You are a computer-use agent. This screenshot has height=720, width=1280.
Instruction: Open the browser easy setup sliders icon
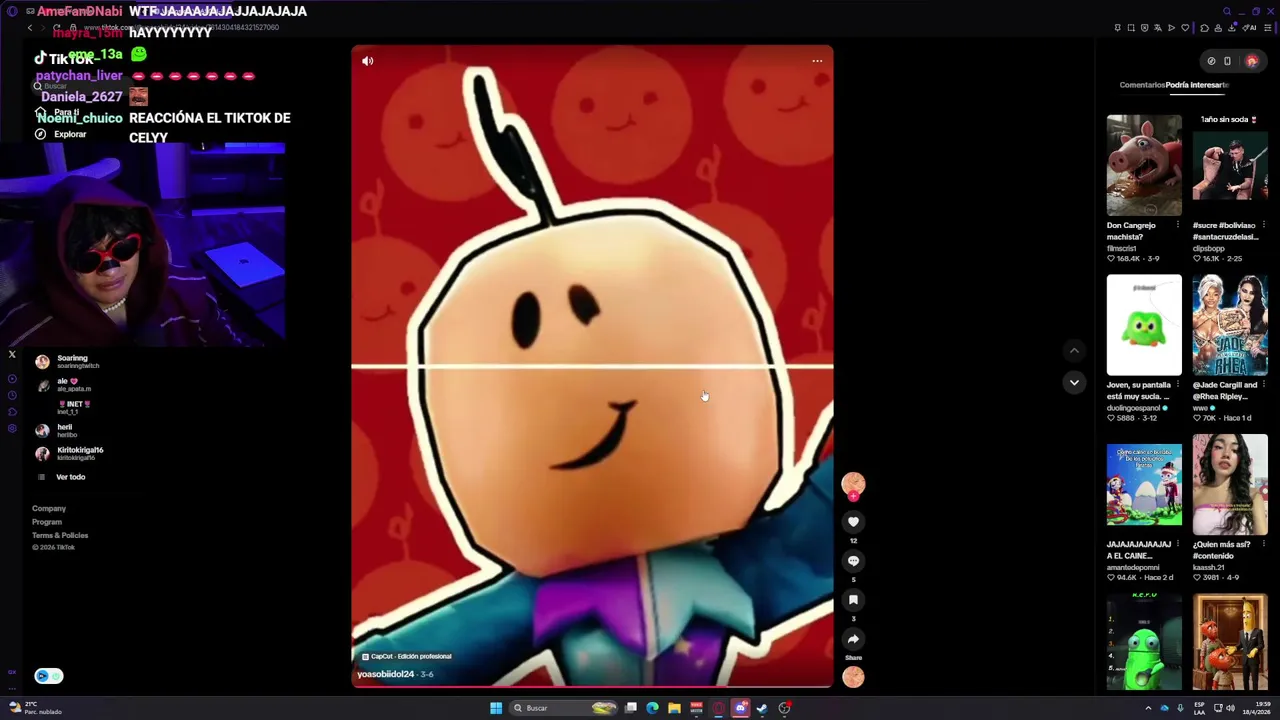[1268, 28]
